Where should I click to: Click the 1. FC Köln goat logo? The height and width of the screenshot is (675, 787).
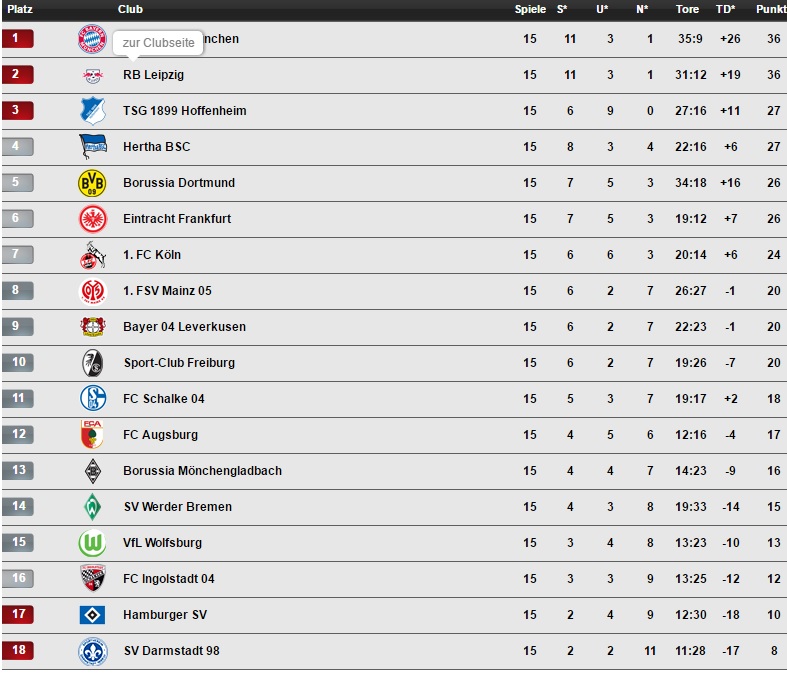click(x=92, y=255)
